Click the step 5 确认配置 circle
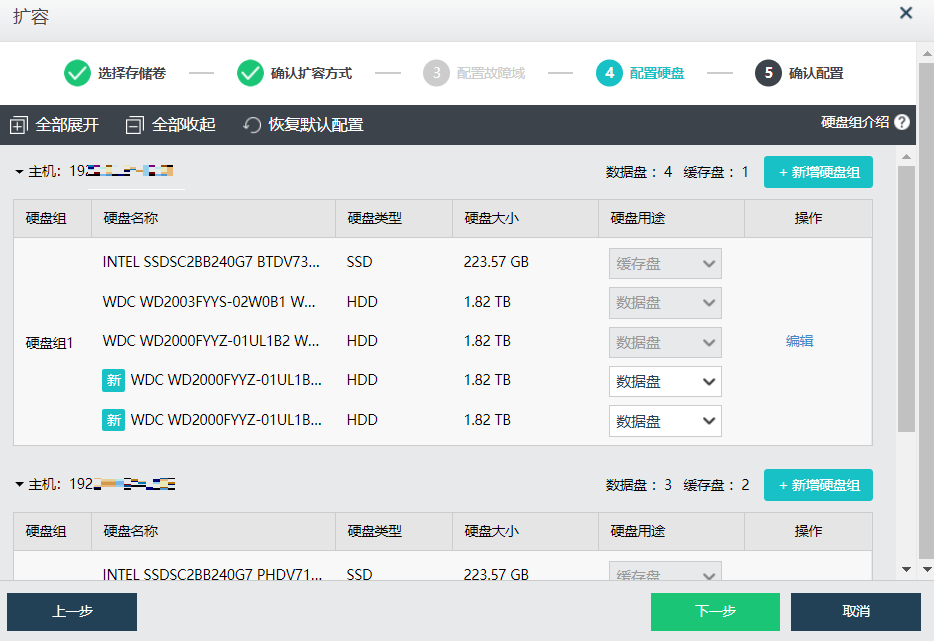This screenshot has width=934, height=641. [768, 73]
